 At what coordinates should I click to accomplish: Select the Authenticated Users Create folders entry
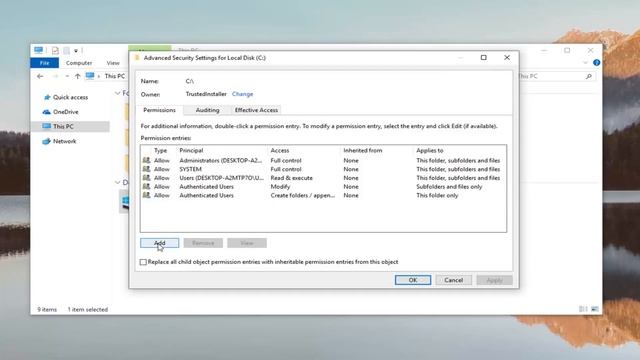tap(323, 196)
